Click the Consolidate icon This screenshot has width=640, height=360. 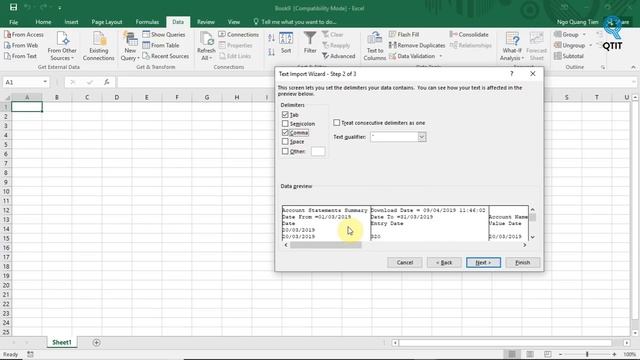tap(453, 35)
